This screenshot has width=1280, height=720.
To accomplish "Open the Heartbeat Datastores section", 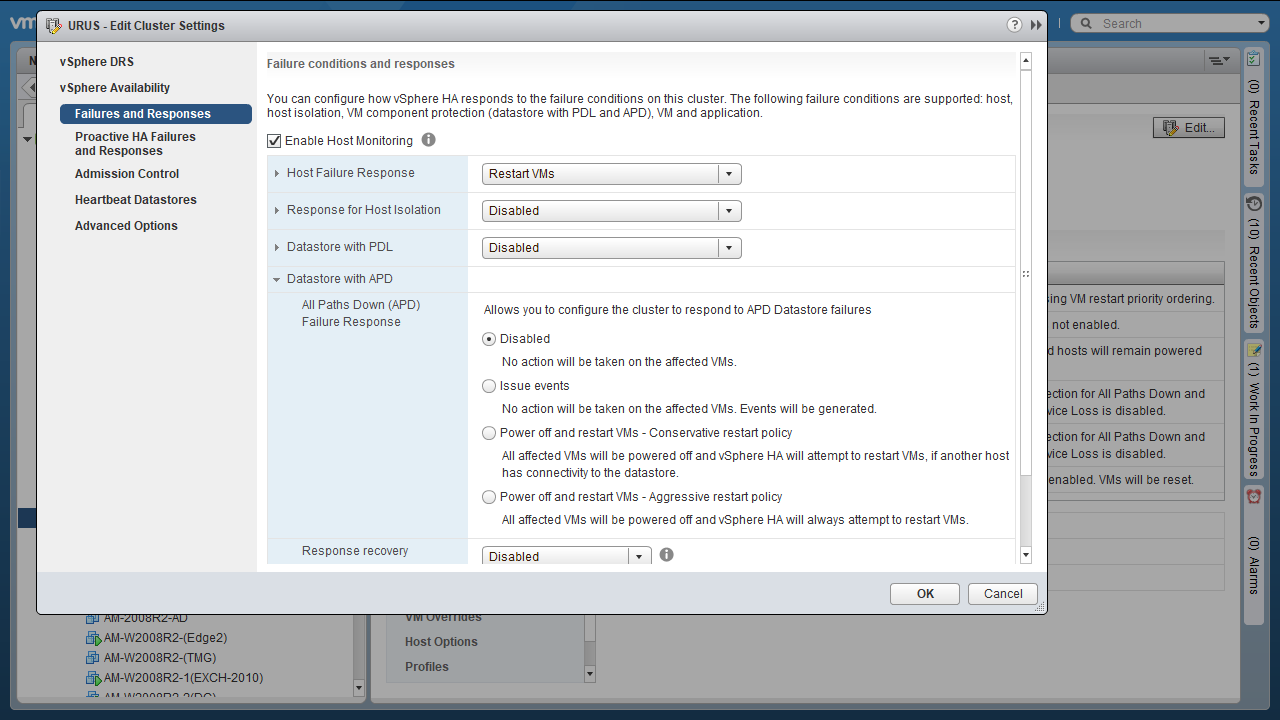I will 136,200.
